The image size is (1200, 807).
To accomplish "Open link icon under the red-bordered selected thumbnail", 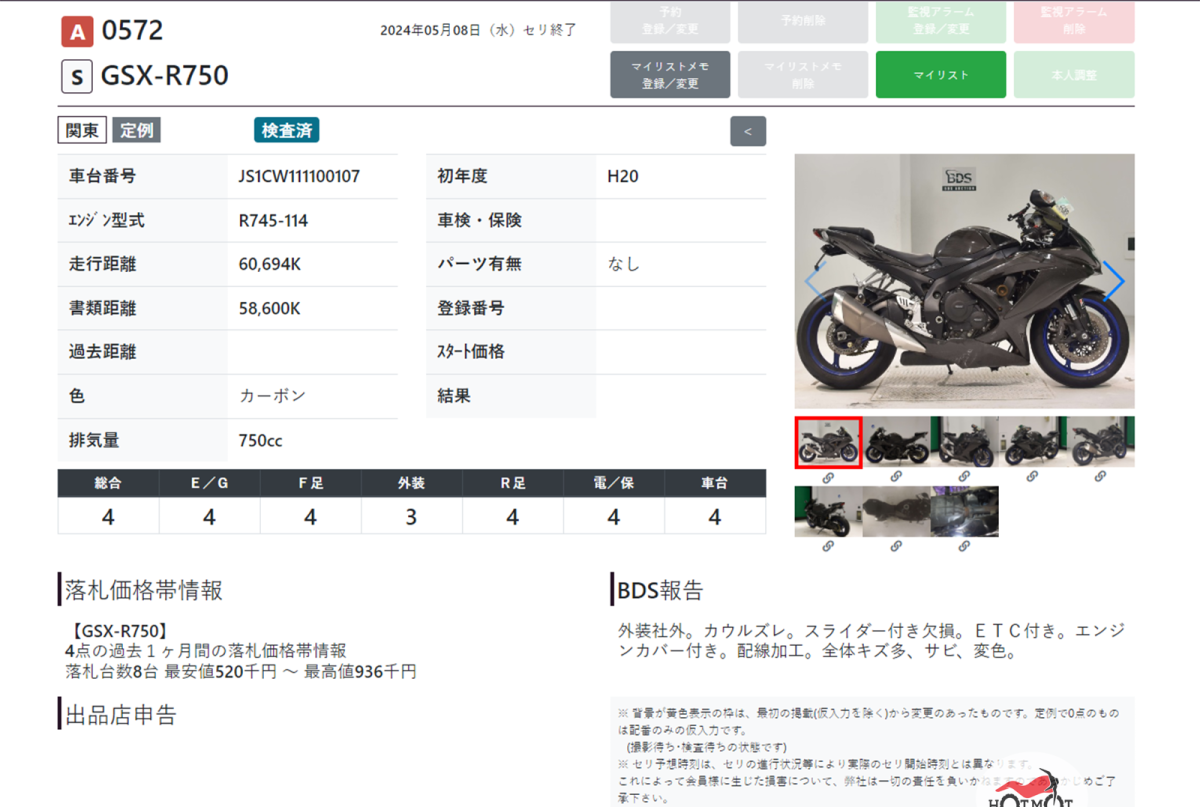I will (828, 477).
